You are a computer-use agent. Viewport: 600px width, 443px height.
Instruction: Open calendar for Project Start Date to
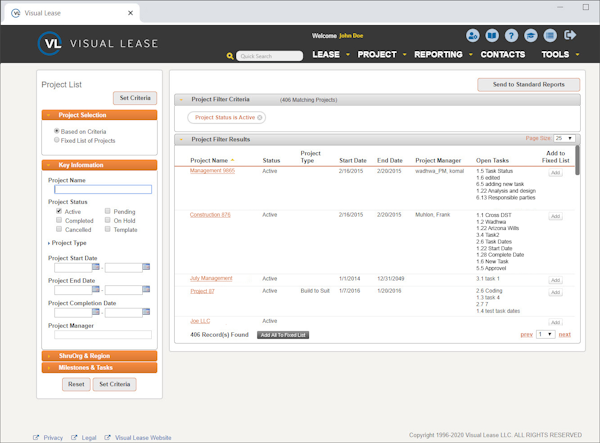(146, 267)
